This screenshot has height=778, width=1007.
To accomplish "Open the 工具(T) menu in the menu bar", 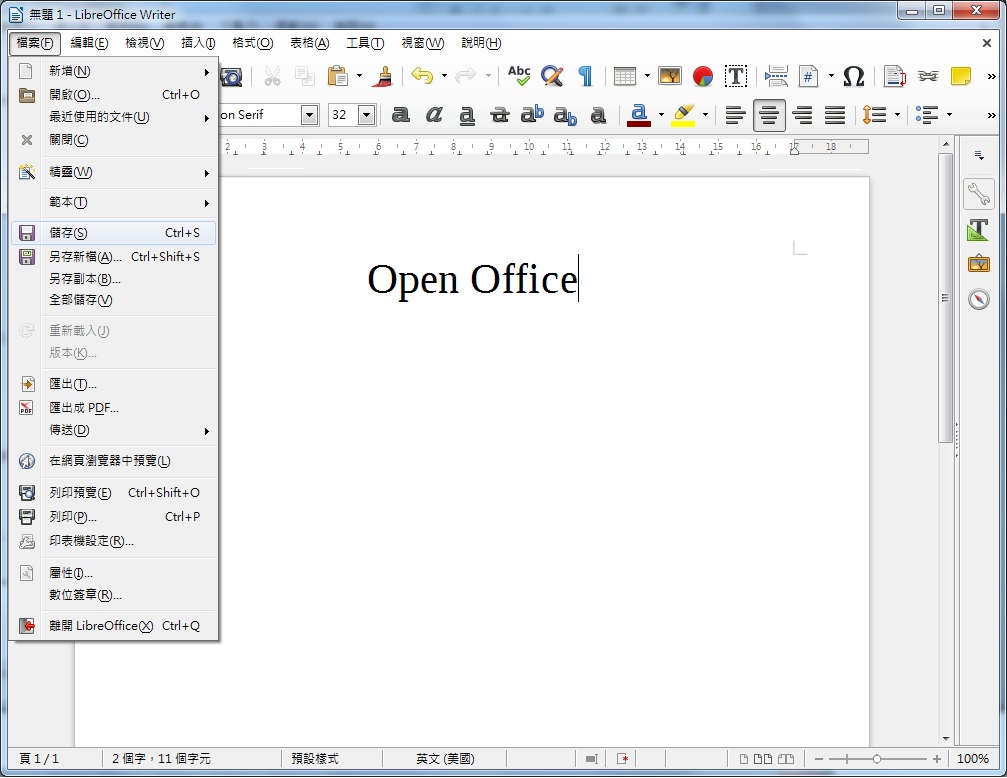I will coord(365,43).
